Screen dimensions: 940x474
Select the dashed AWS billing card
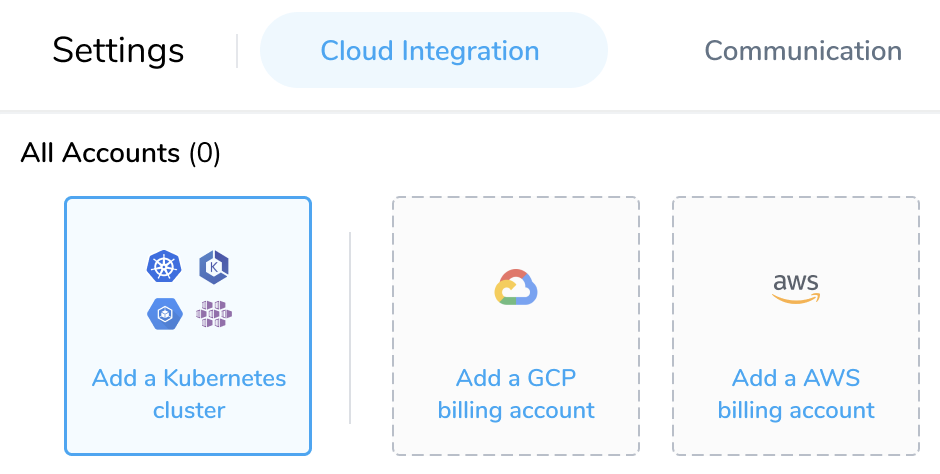click(796, 326)
